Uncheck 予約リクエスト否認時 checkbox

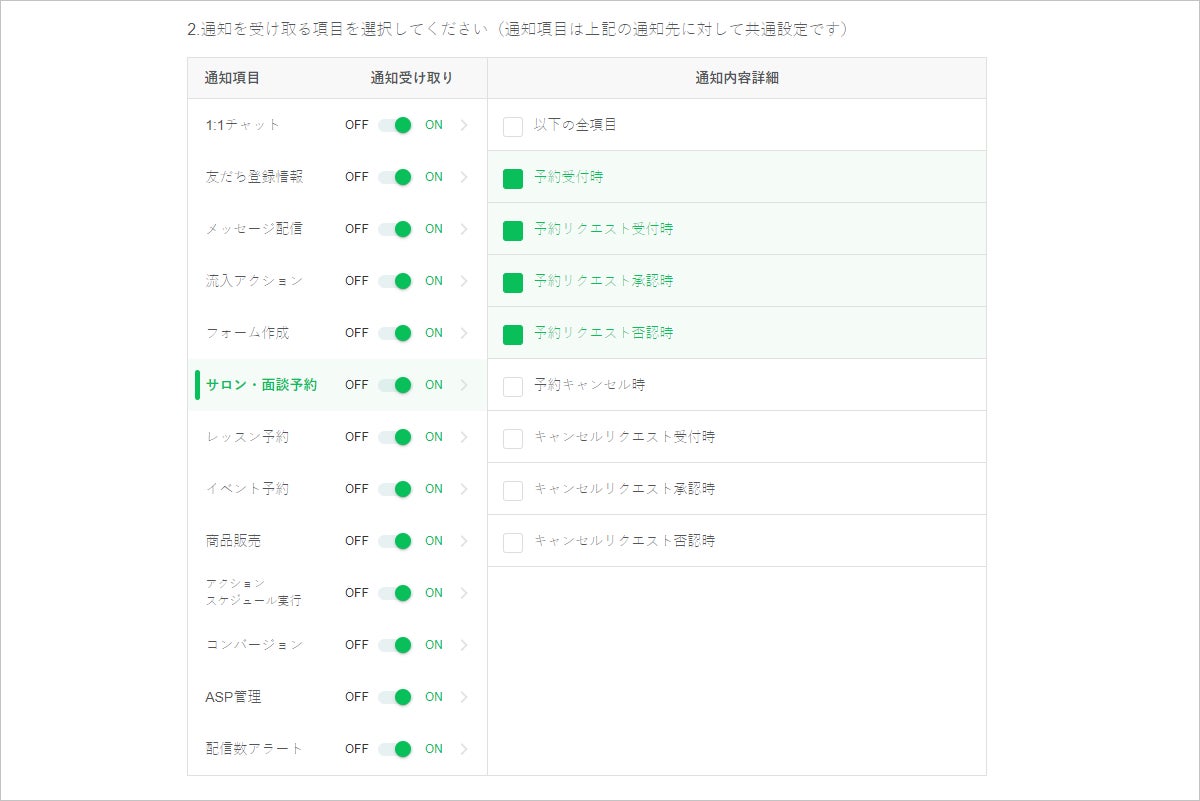(x=513, y=334)
